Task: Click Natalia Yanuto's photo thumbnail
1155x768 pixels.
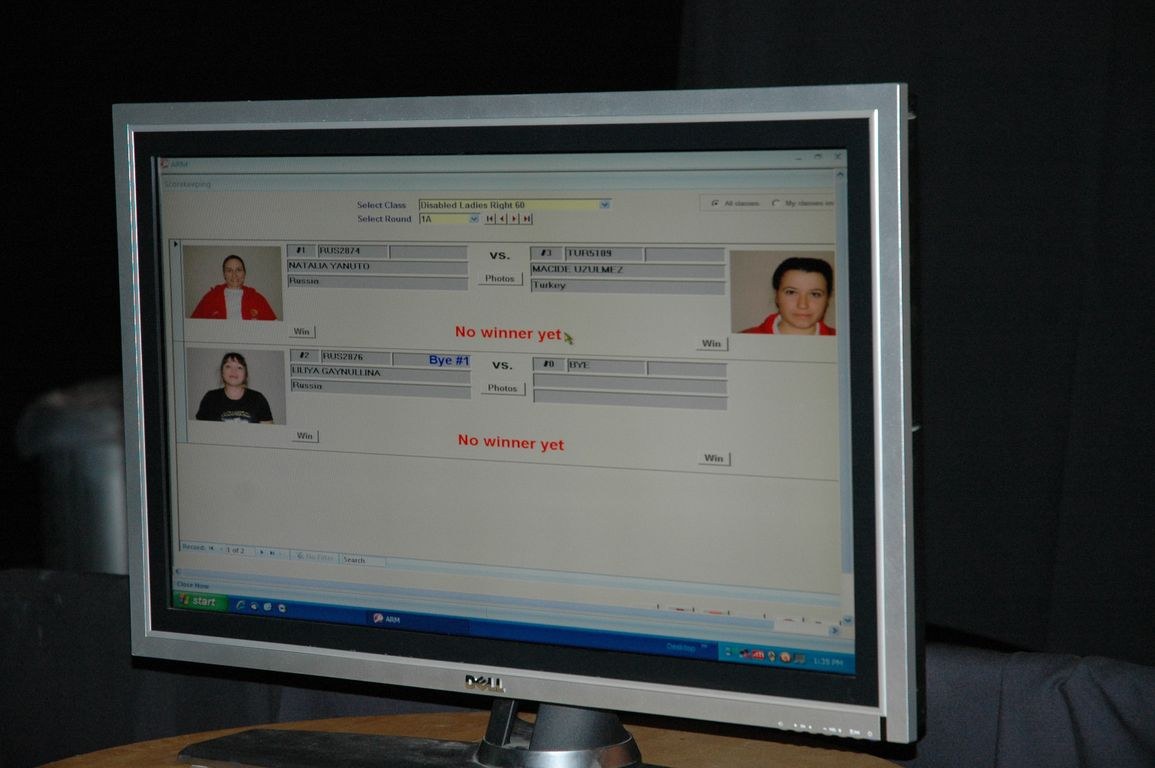Action: pyautogui.click(x=233, y=284)
